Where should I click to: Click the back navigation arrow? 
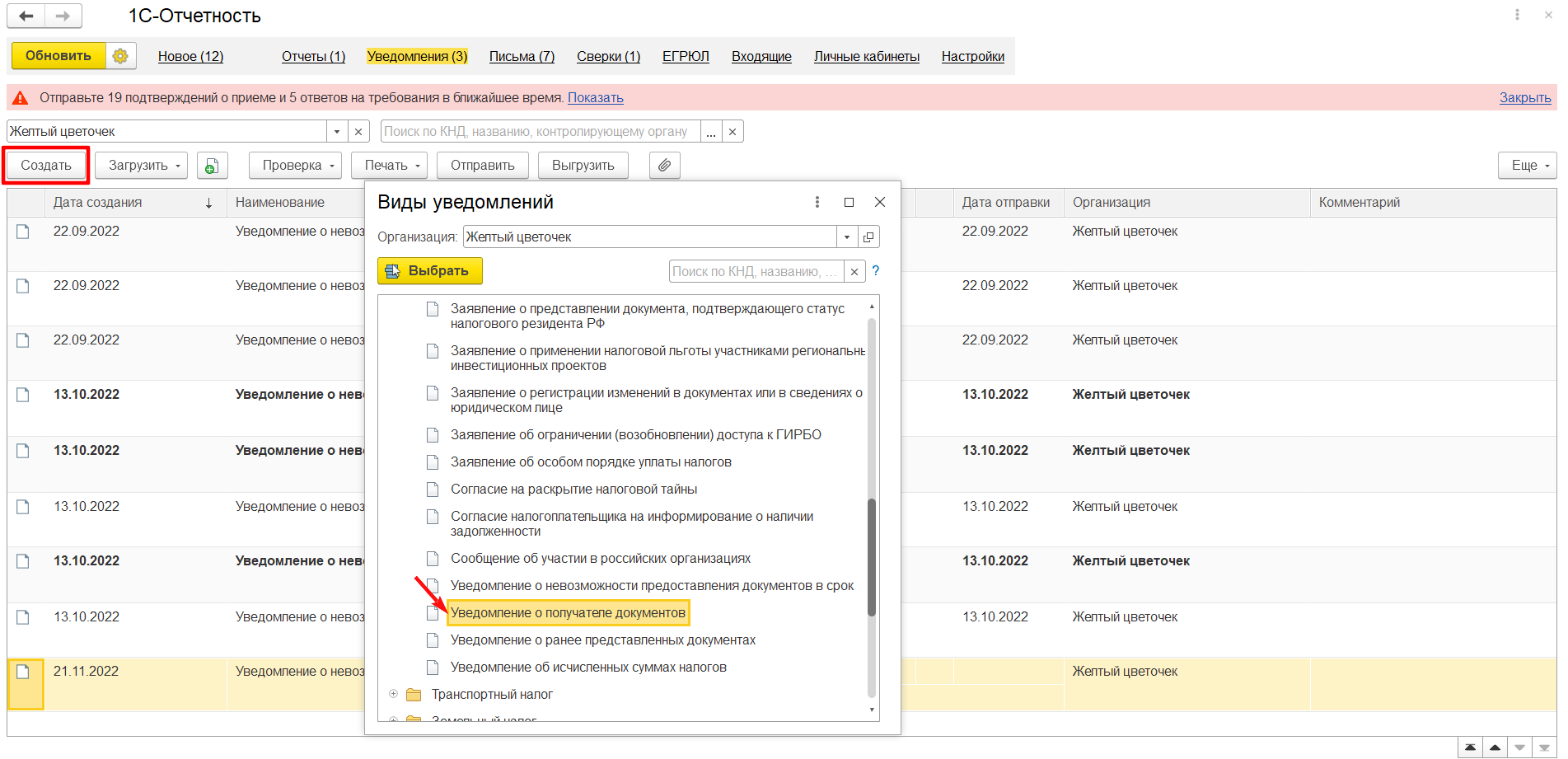point(26,16)
